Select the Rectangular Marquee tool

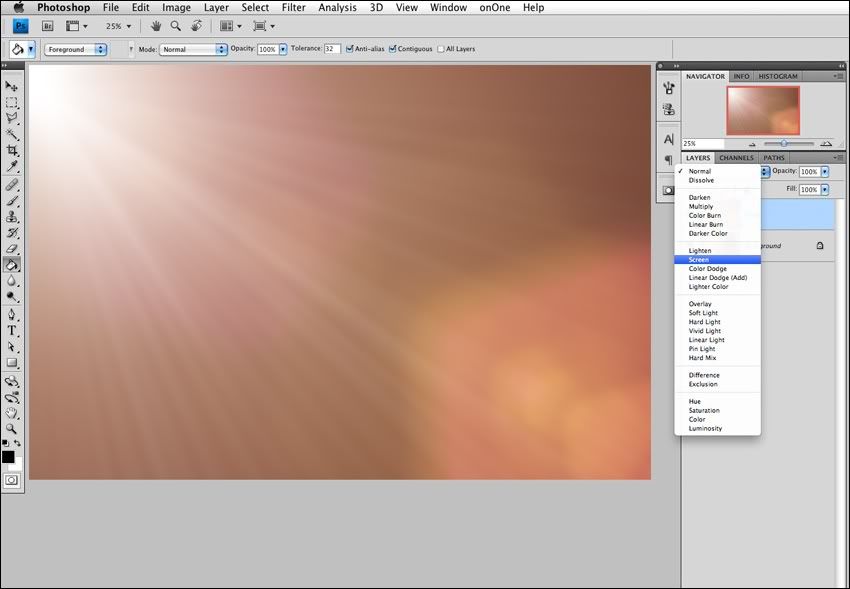(x=11, y=102)
